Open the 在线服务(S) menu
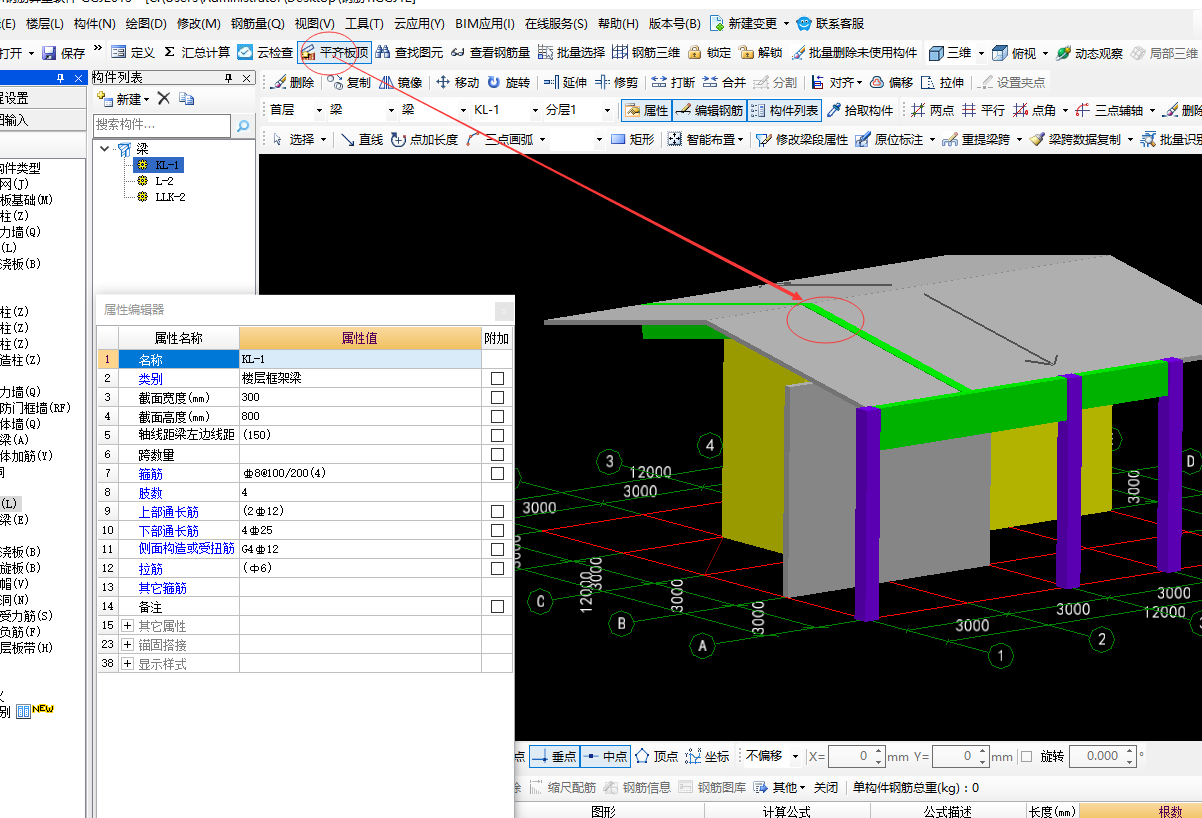The width and height of the screenshot is (1202, 818). [557, 23]
